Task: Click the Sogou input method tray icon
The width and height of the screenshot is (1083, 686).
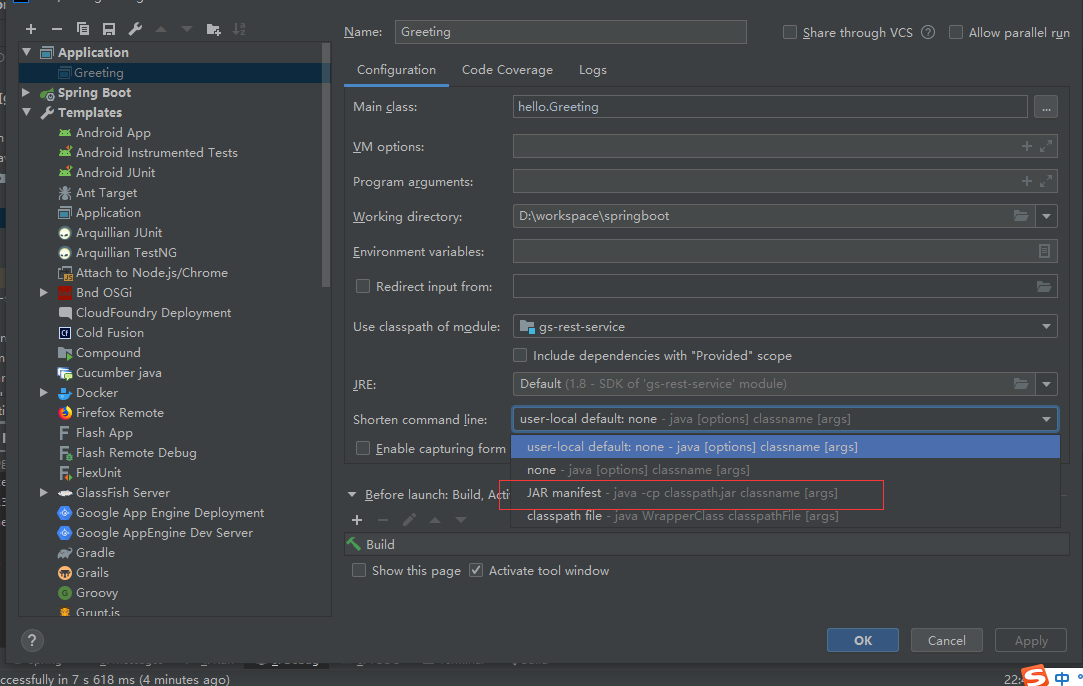Action: 1035,676
